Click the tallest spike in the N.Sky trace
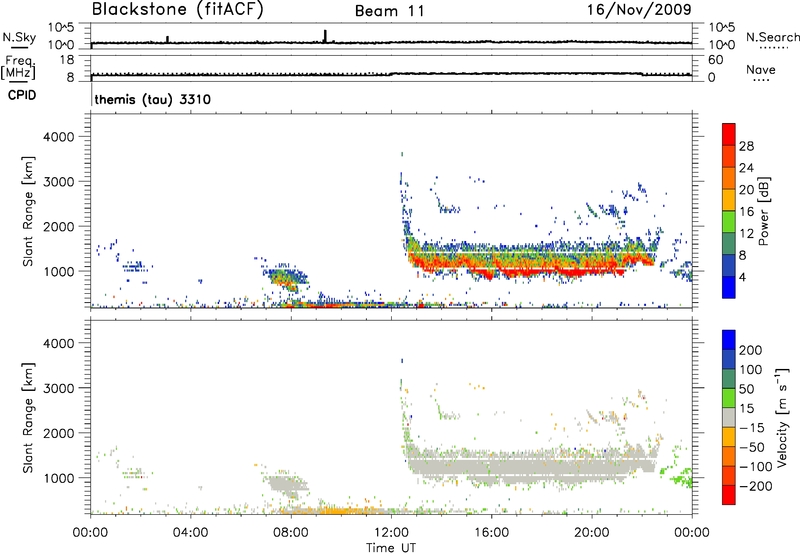This screenshot has height=554, width=800. click(x=325, y=36)
